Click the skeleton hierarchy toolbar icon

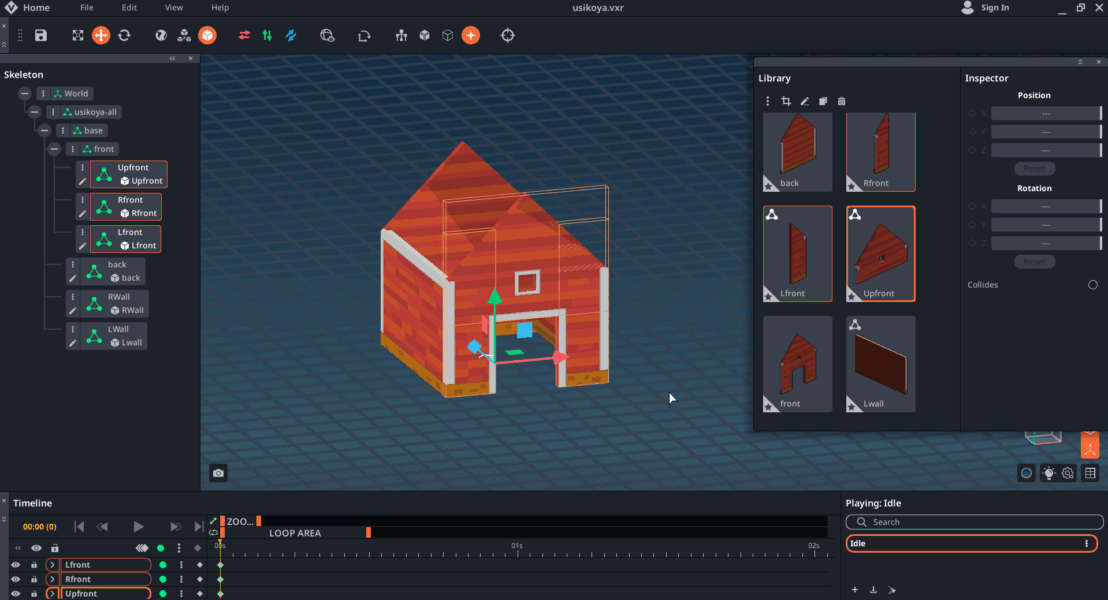tap(401, 35)
